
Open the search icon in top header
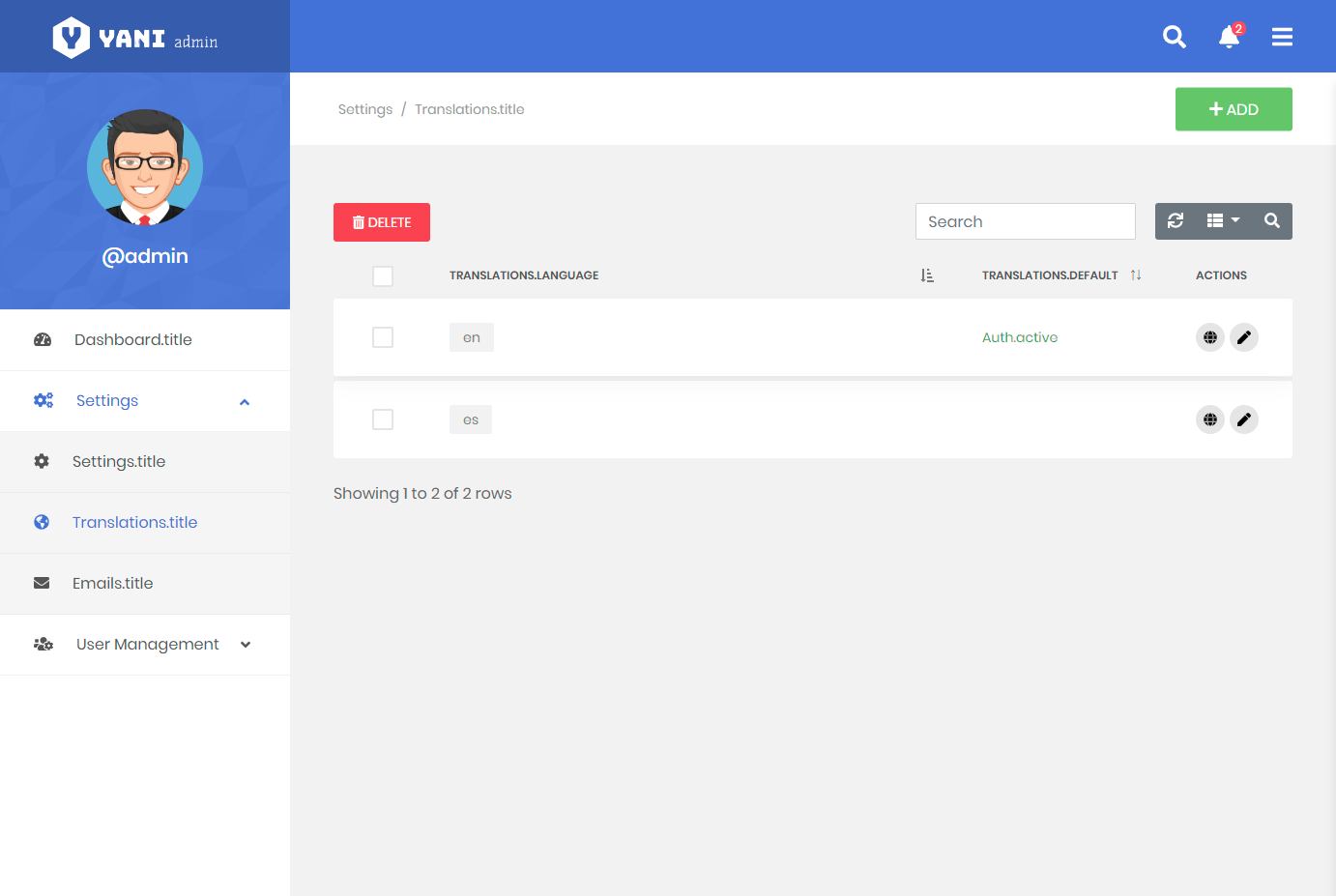[1174, 37]
